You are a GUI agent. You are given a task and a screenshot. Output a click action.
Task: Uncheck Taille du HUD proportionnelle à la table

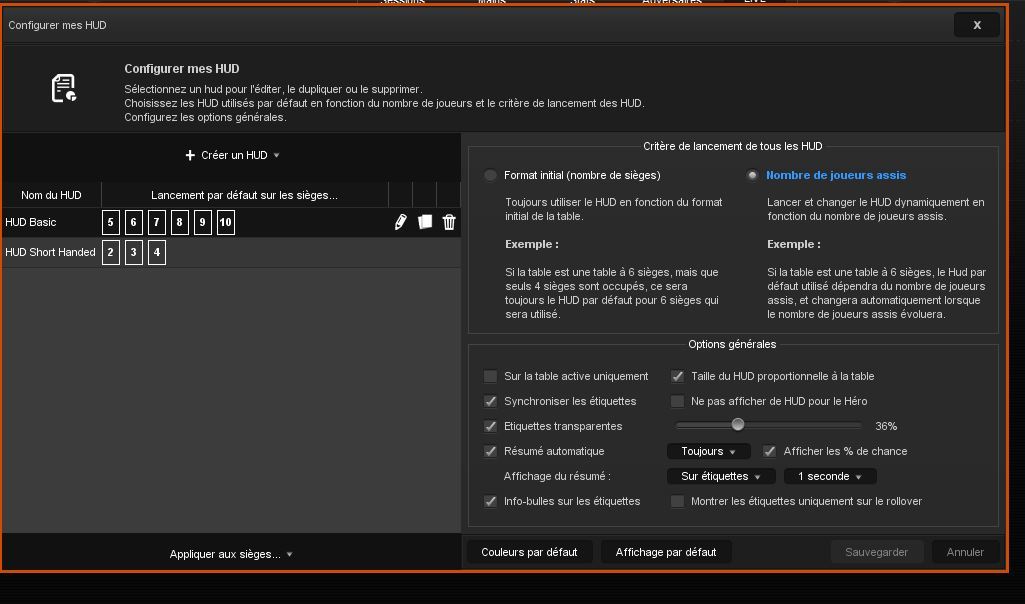coord(677,377)
